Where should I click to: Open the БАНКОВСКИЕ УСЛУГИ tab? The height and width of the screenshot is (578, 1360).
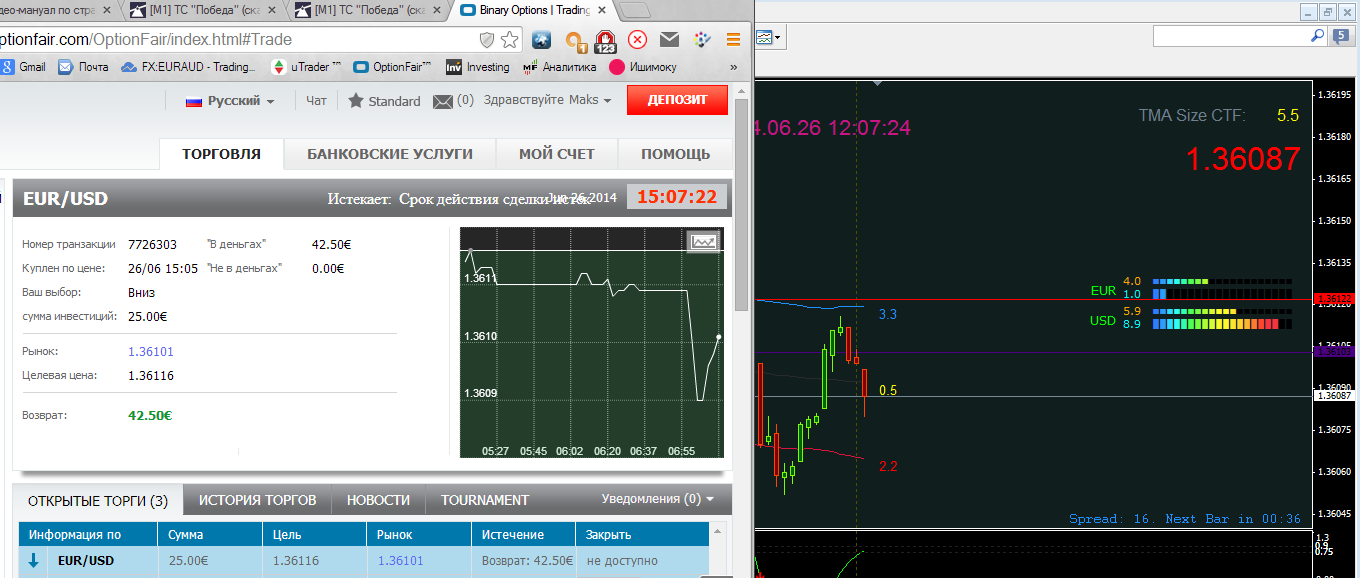pos(389,154)
